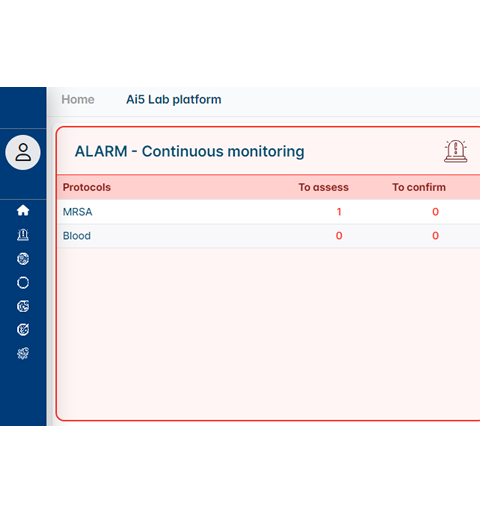Open the settings gear icon in sidebar
480x532 pixels.
coord(23,353)
